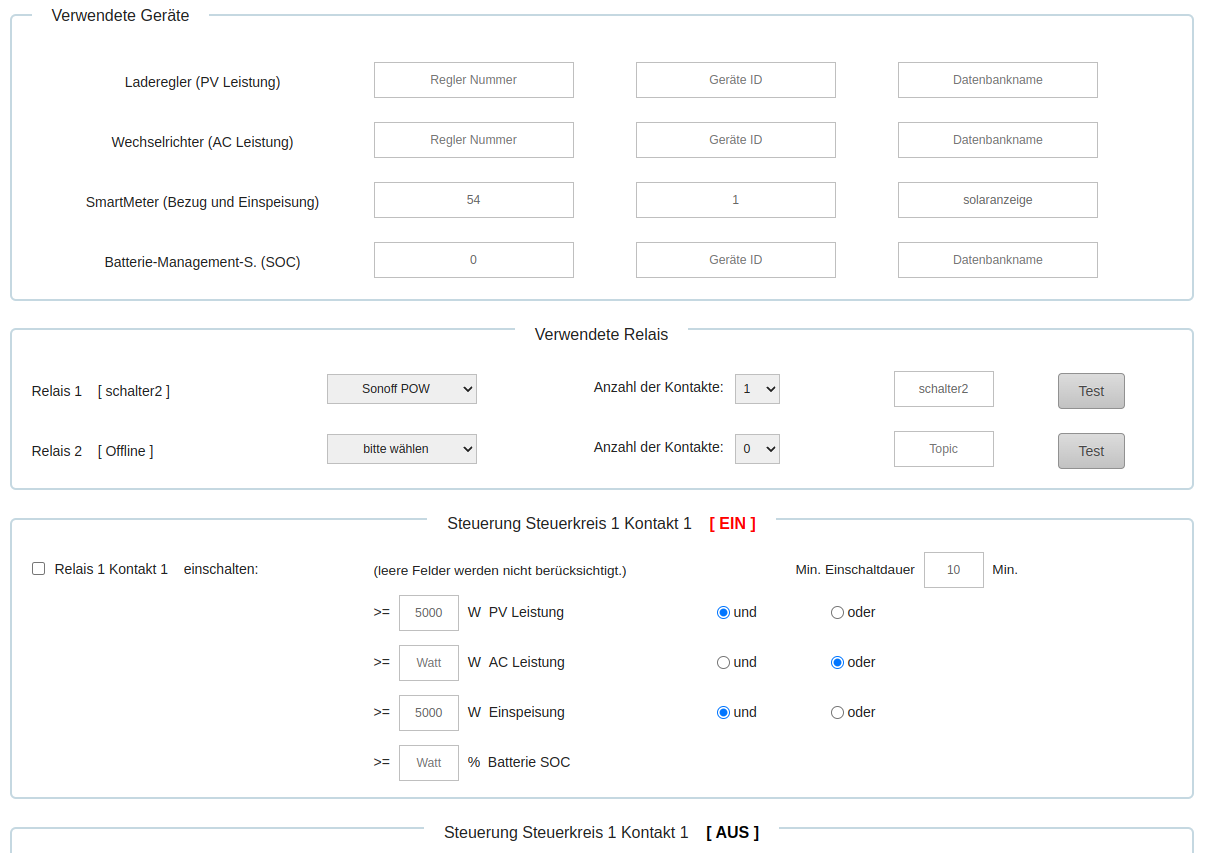The height and width of the screenshot is (853, 1213).
Task: Focus SmartMeter Datenbankname field
Action: coord(997,200)
